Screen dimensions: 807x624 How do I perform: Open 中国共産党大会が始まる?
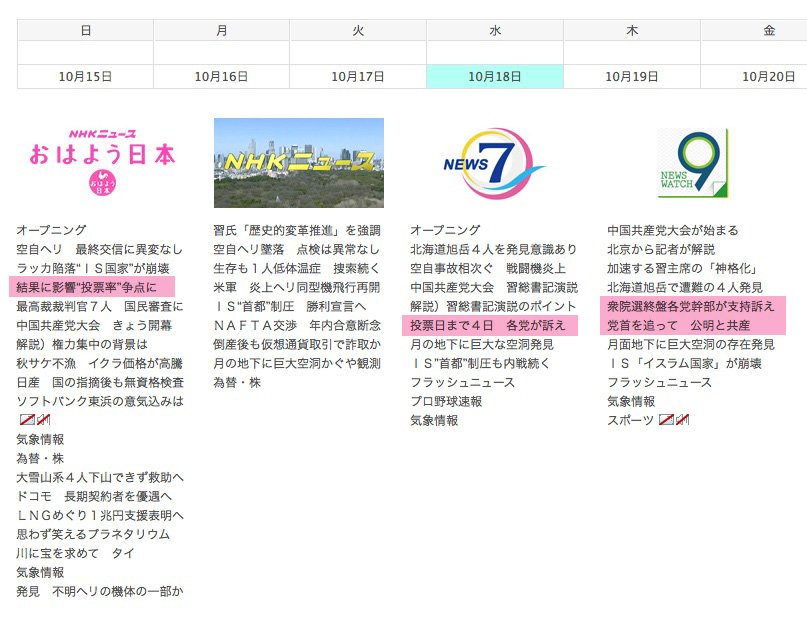(673, 230)
